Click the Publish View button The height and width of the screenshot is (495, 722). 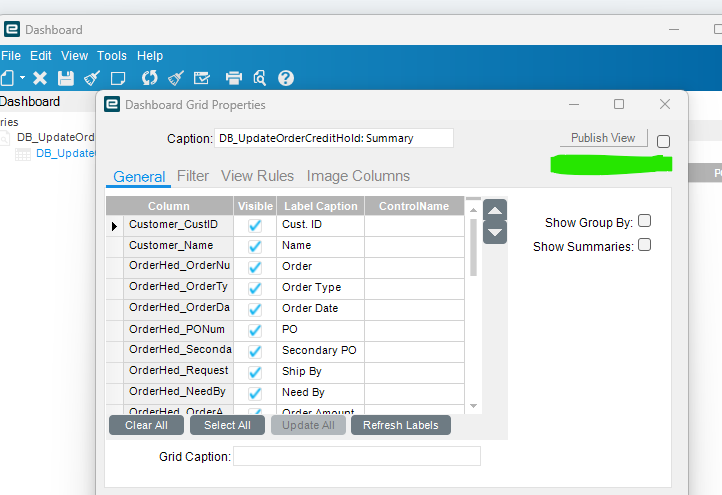(603, 138)
